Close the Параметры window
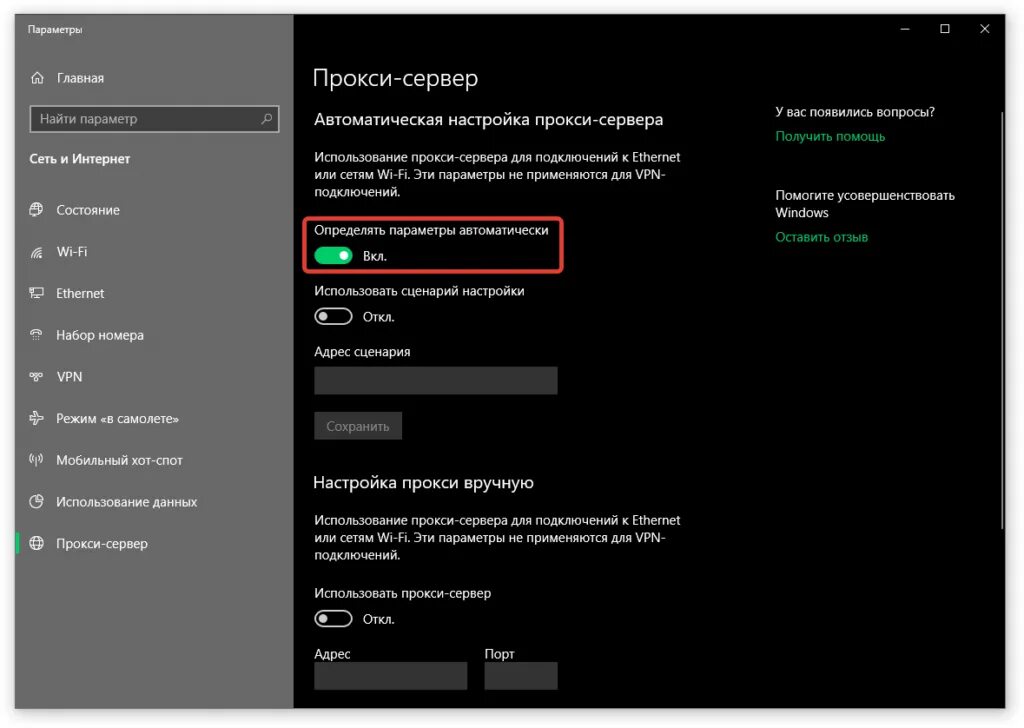The width and height of the screenshot is (1024, 728). [985, 29]
